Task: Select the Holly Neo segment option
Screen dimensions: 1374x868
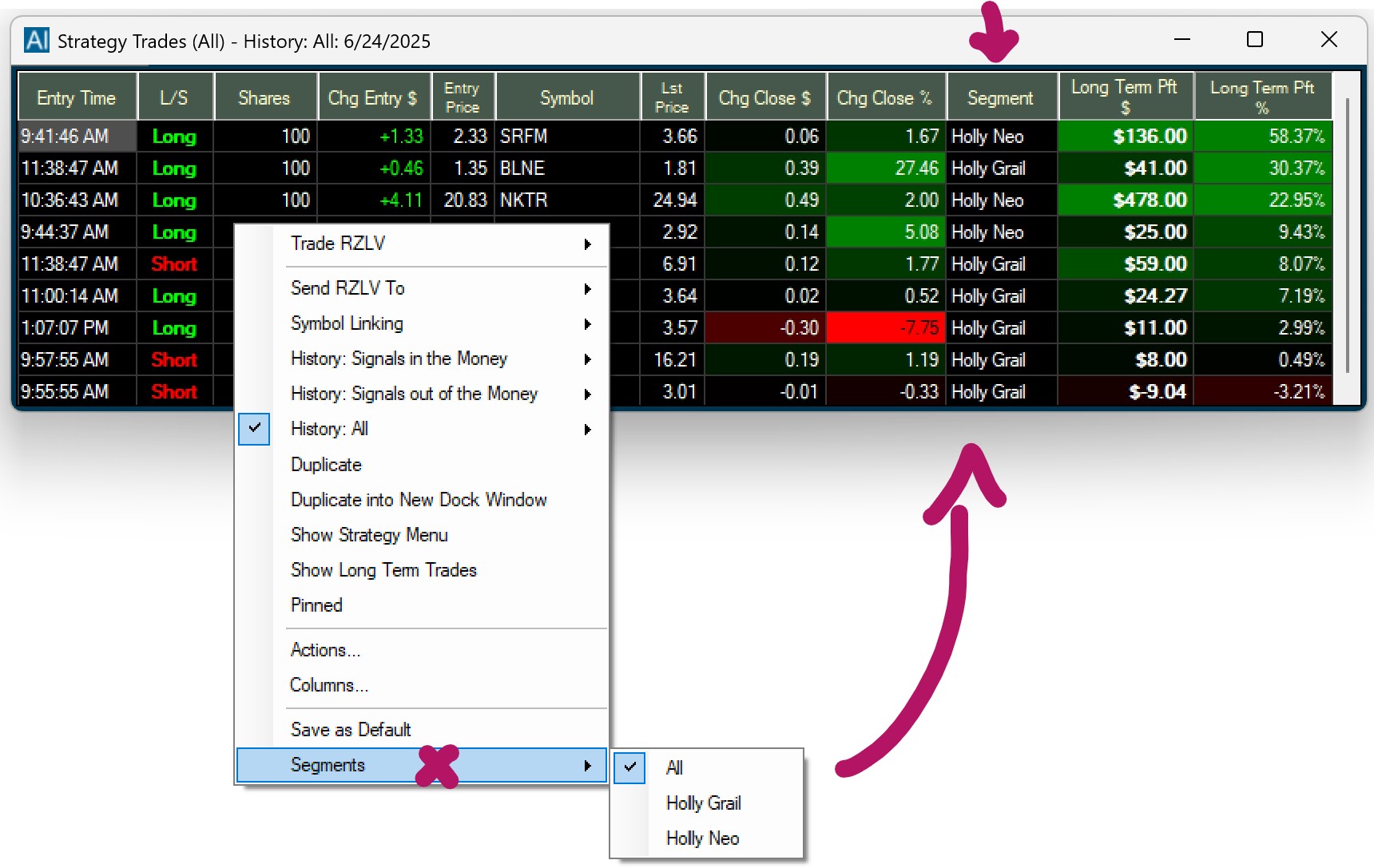Action: pos(707,838)
